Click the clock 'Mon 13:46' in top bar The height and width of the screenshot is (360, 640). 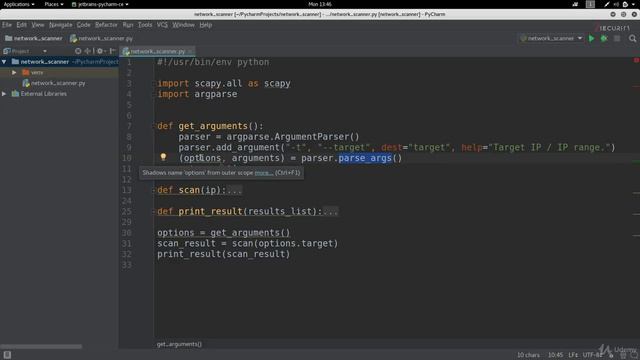320,4
